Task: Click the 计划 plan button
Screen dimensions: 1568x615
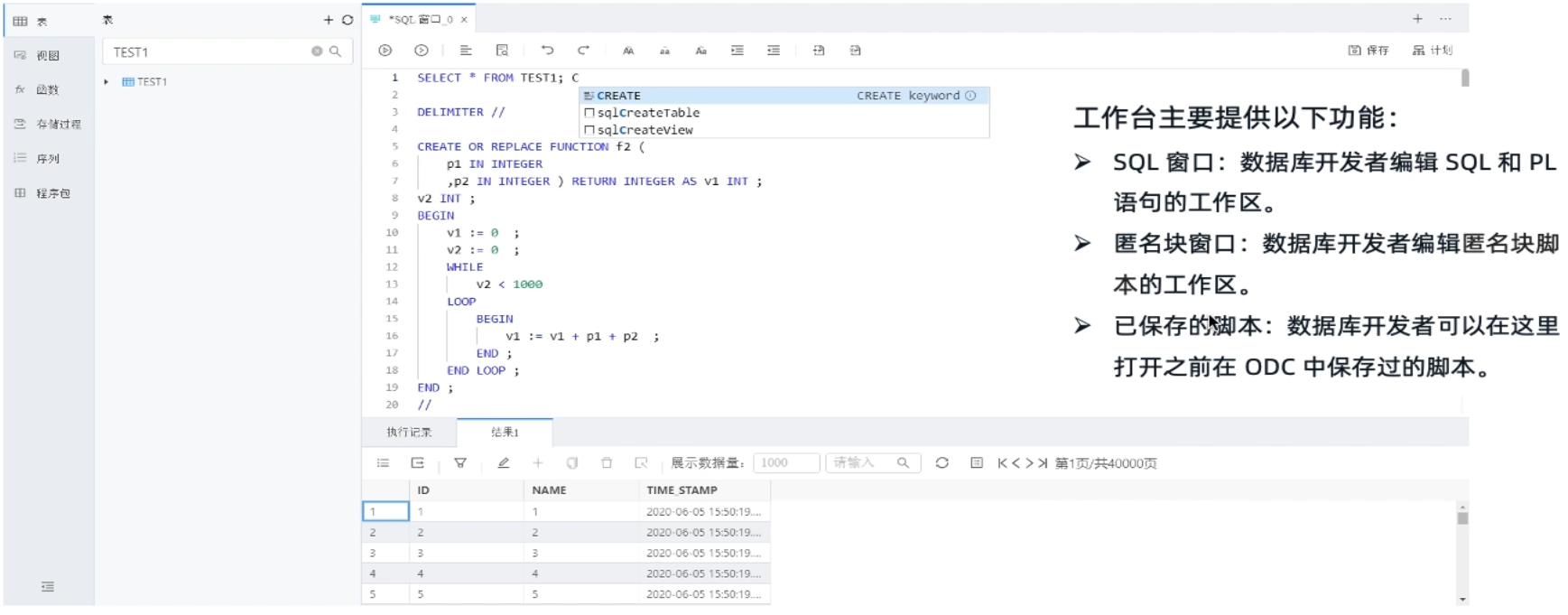Action: [x=1433, y=51]
